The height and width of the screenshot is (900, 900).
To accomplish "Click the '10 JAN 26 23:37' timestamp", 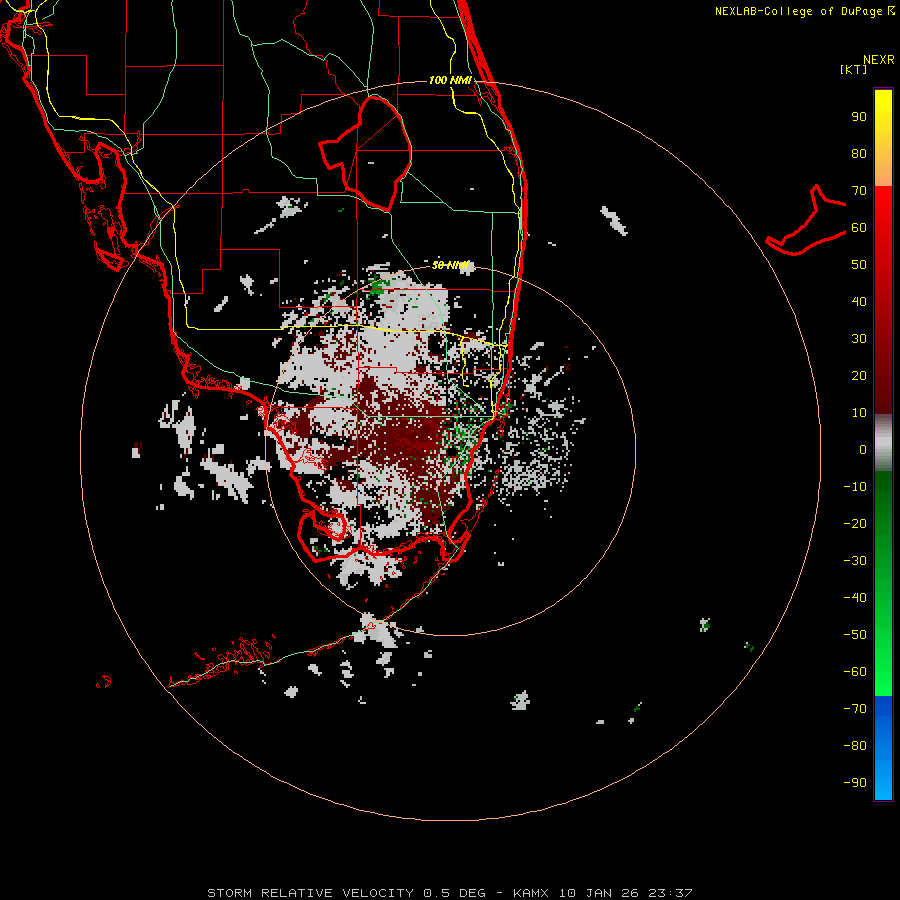I will (x=626, y=893).
